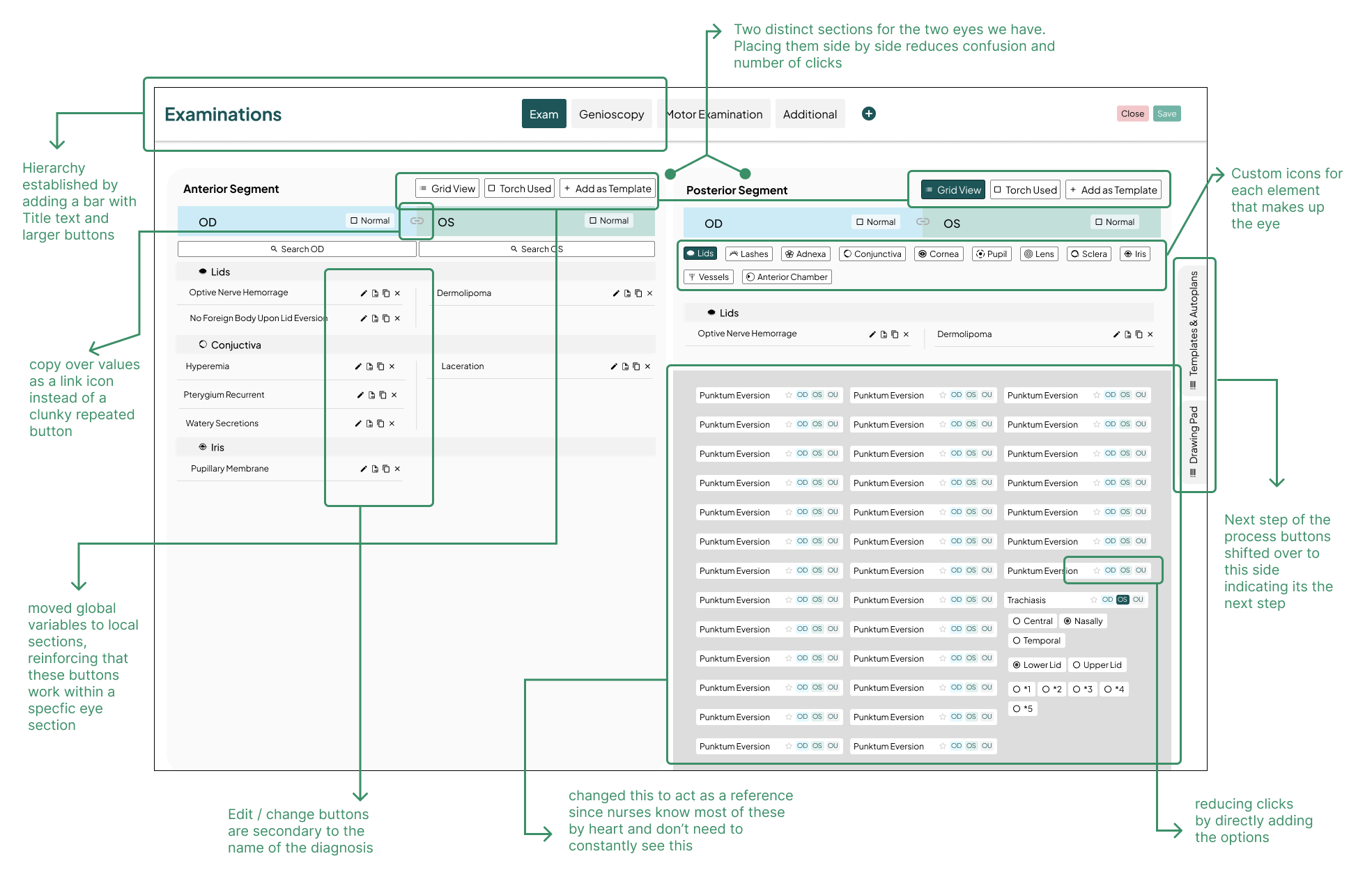Click copy icon next to Pterygium Recurrent

pyautogui.click(x=383, y=395)
